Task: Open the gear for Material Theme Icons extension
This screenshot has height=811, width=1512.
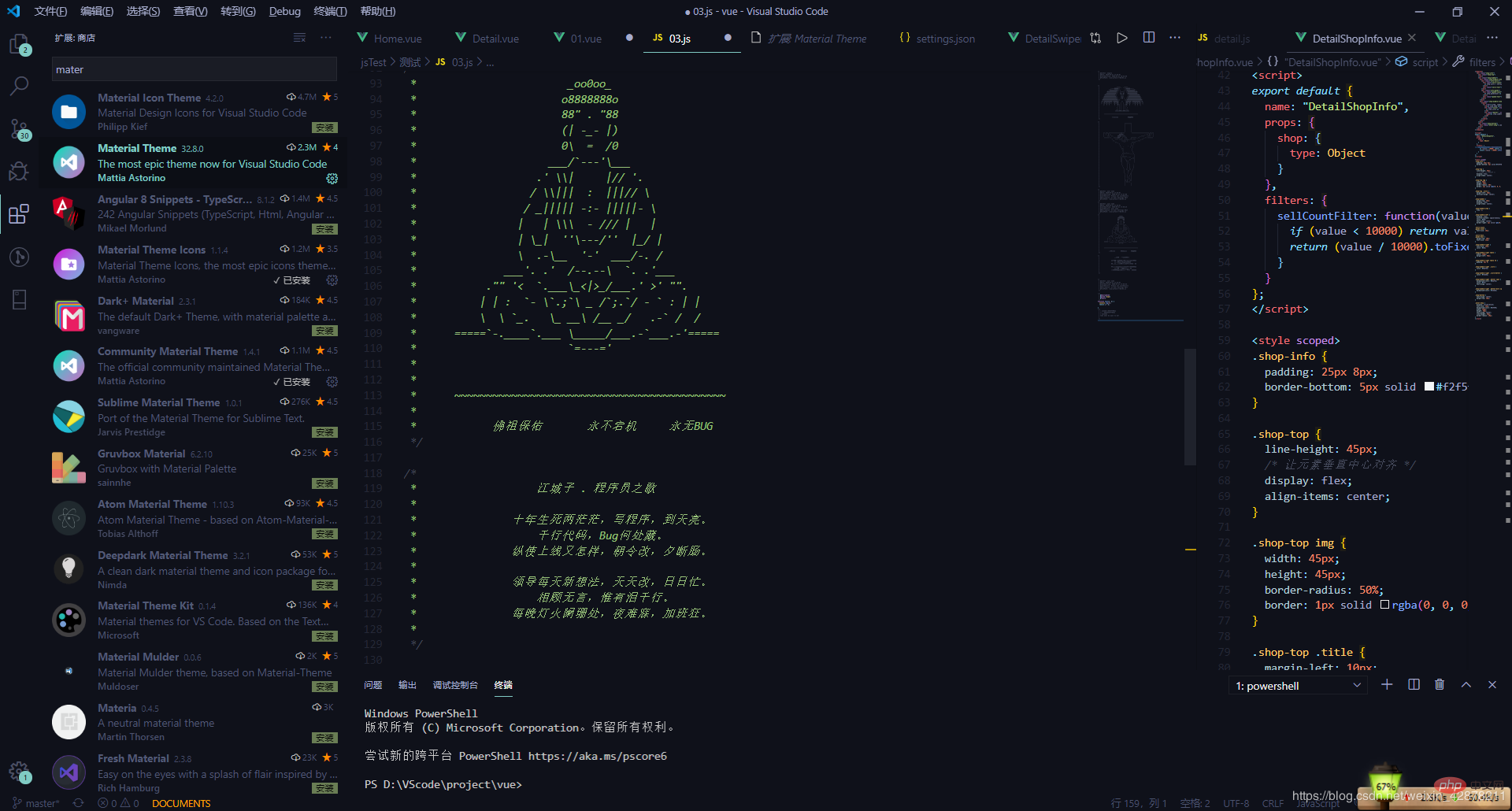Action: tap(332, 280)
